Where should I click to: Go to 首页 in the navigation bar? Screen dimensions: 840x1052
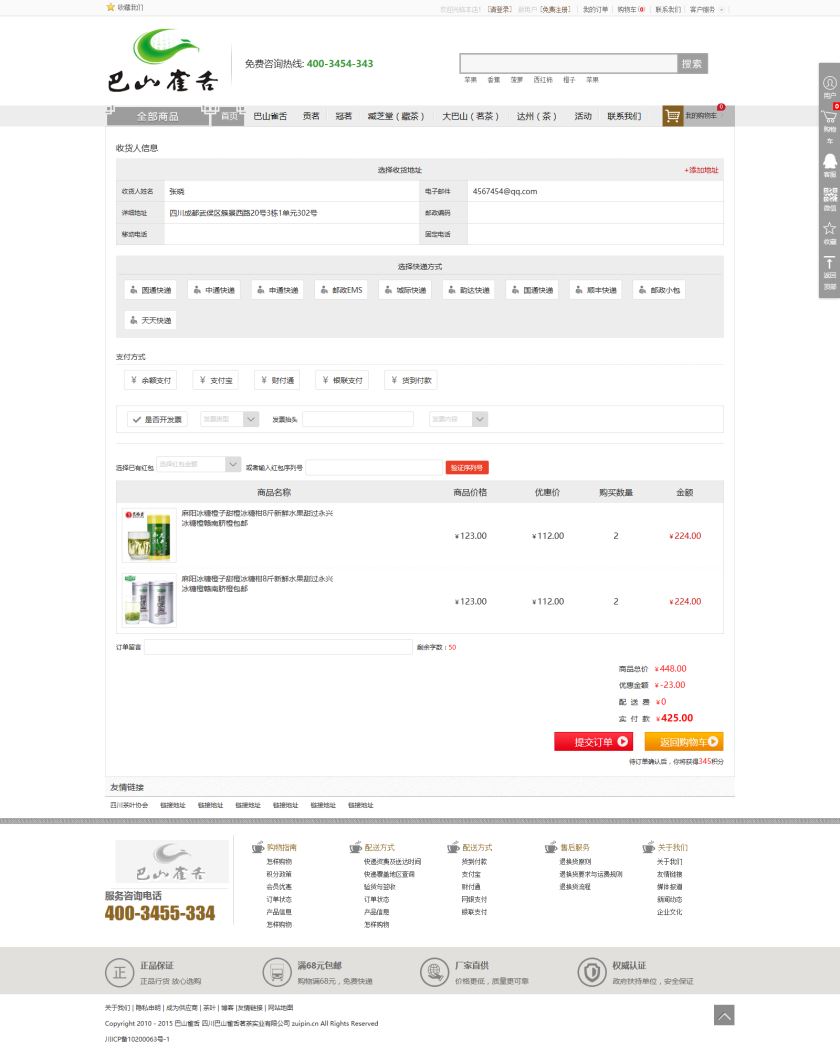229,116
